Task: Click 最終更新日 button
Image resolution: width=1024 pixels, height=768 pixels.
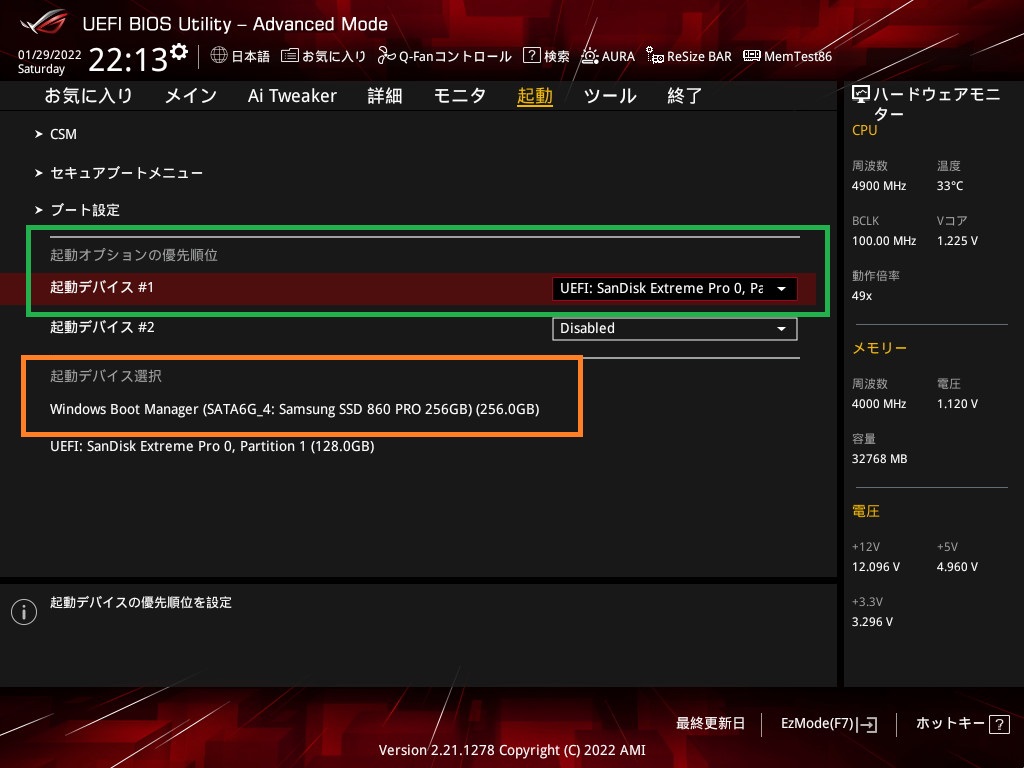Action: coord(710,724)
